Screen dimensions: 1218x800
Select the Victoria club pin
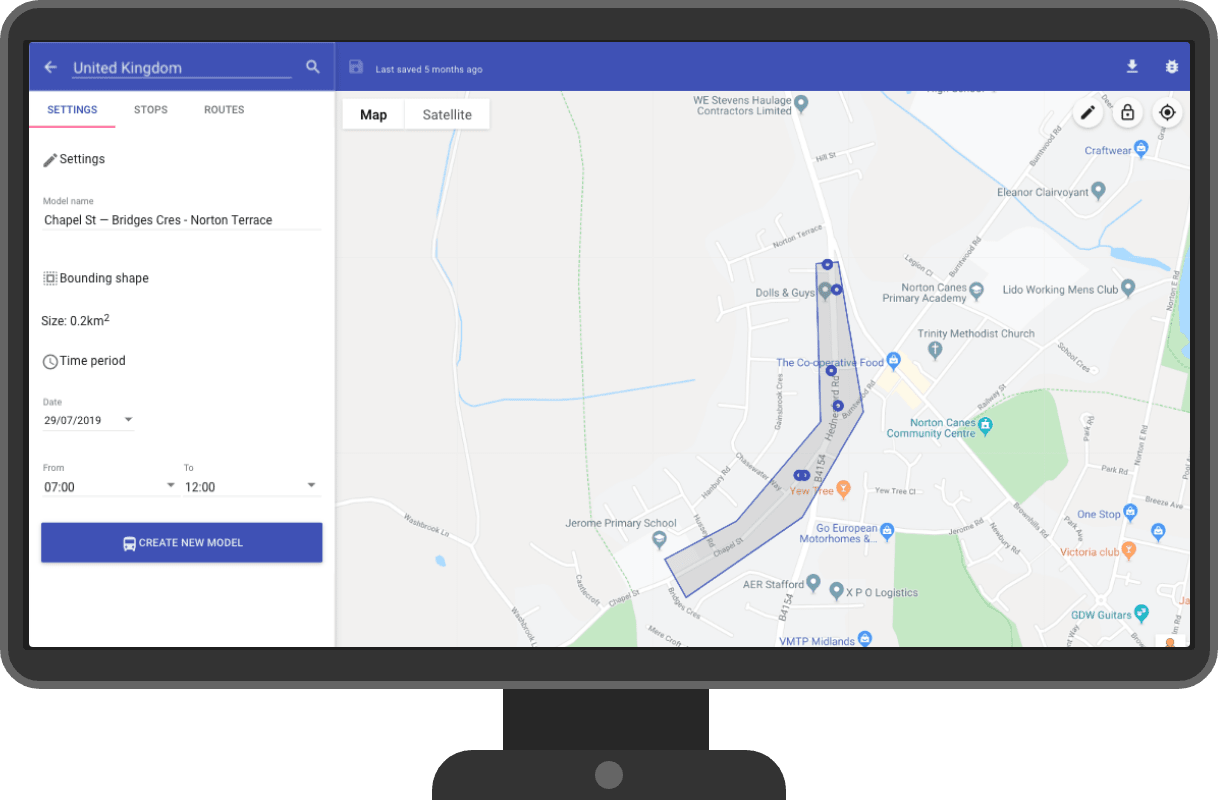(x=1129, y=549)
